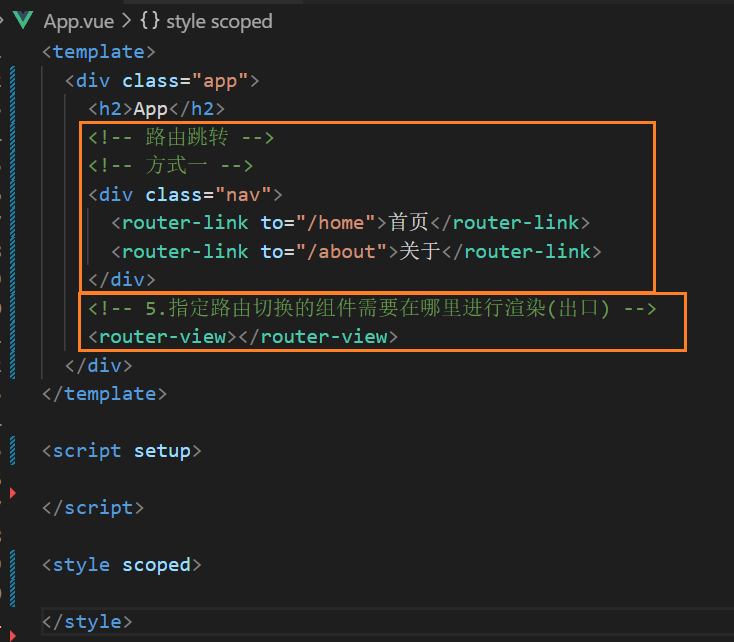The height and width of the screenshot is (642, 734).
Task: Click the "/home" attribute value
Action: (x=336, y=222)
